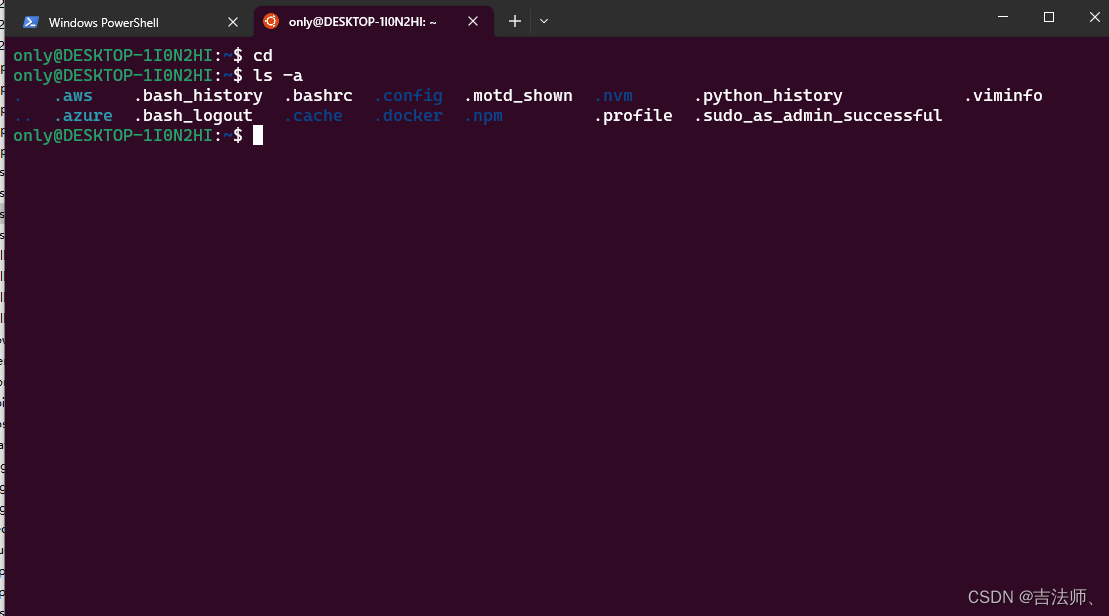The image size is (1109, 616).
Task: Click the .azure directory name in the listing
Action: point(84,115)
